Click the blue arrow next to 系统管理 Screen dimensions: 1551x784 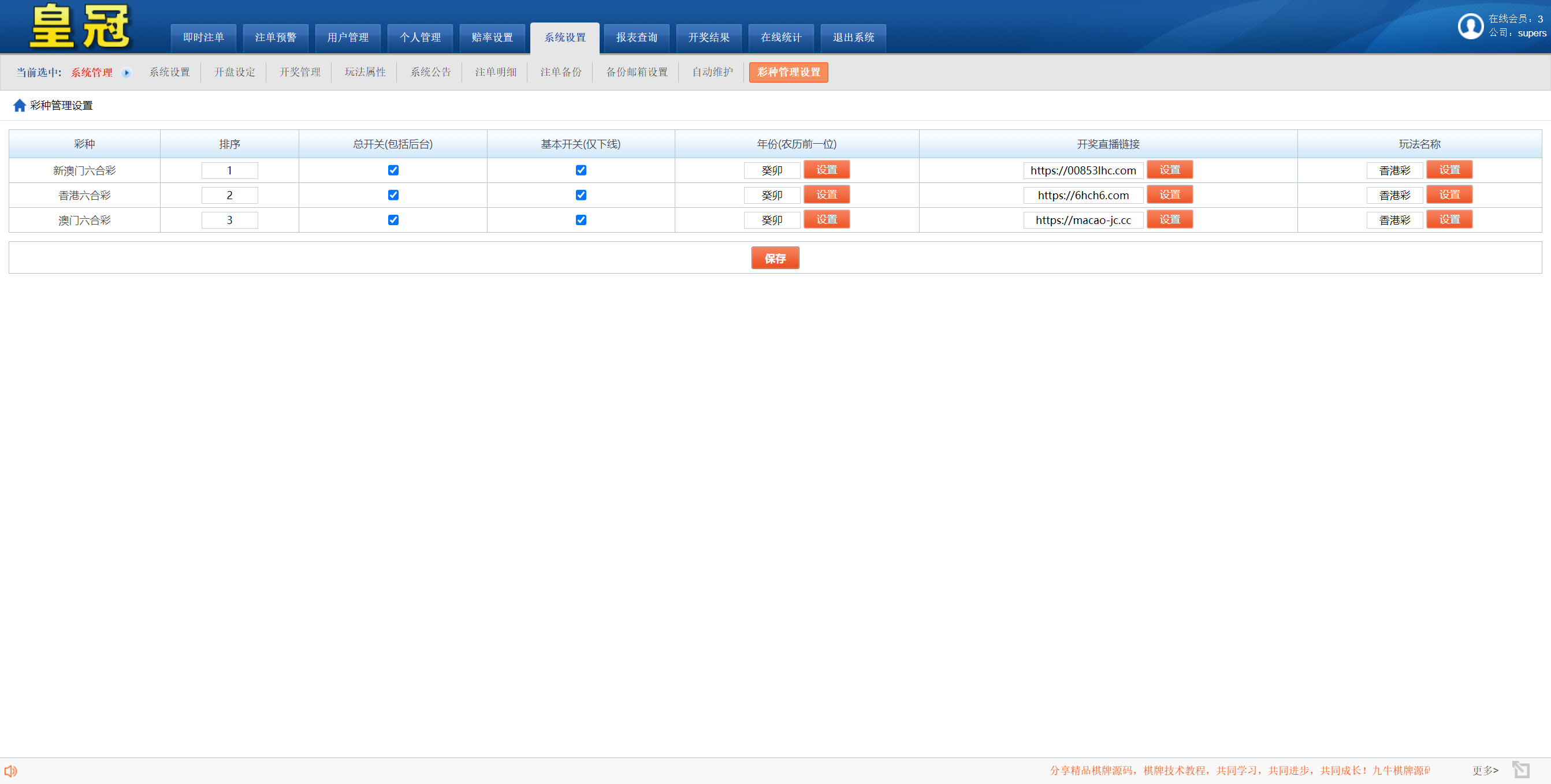point(127,73)
